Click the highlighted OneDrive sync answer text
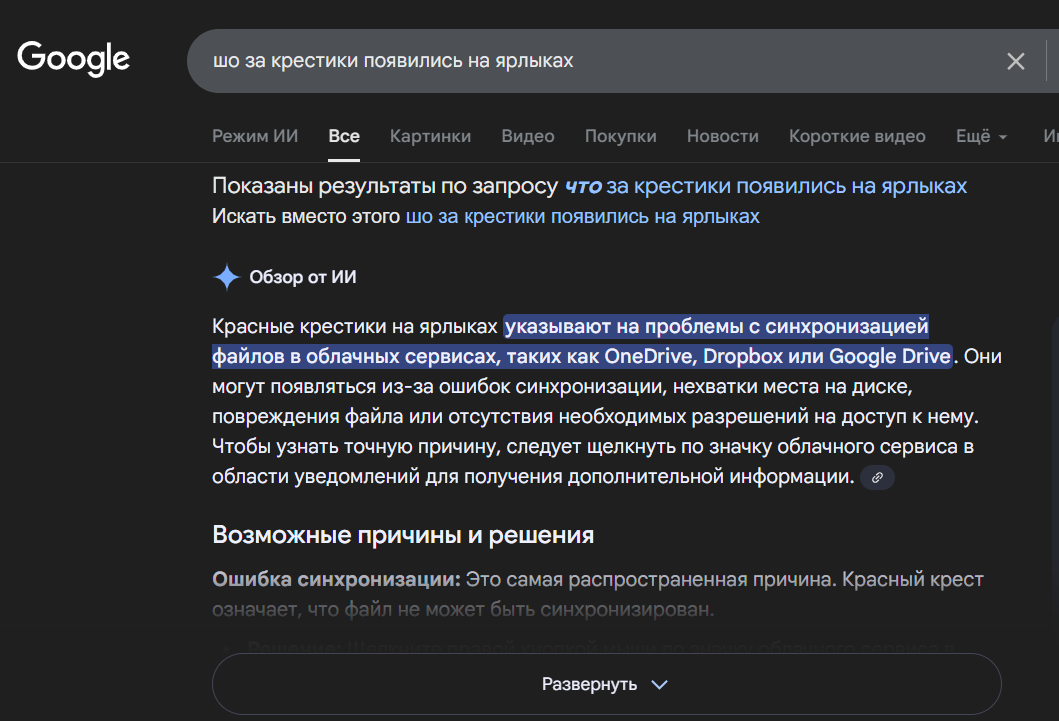This screenshot has height=721, width=1059. tap(716, 327)
